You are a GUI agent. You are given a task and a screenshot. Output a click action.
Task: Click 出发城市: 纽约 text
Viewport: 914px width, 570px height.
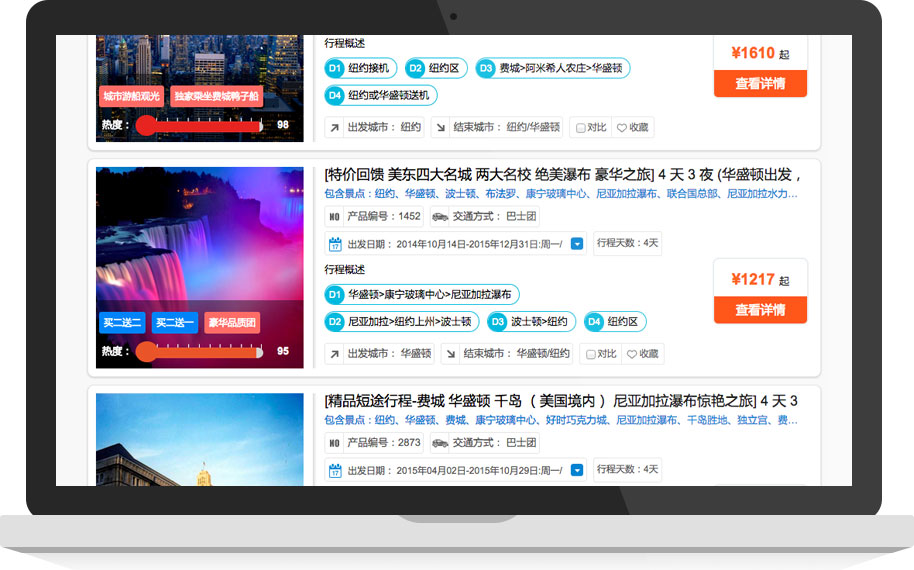(384, 127)
